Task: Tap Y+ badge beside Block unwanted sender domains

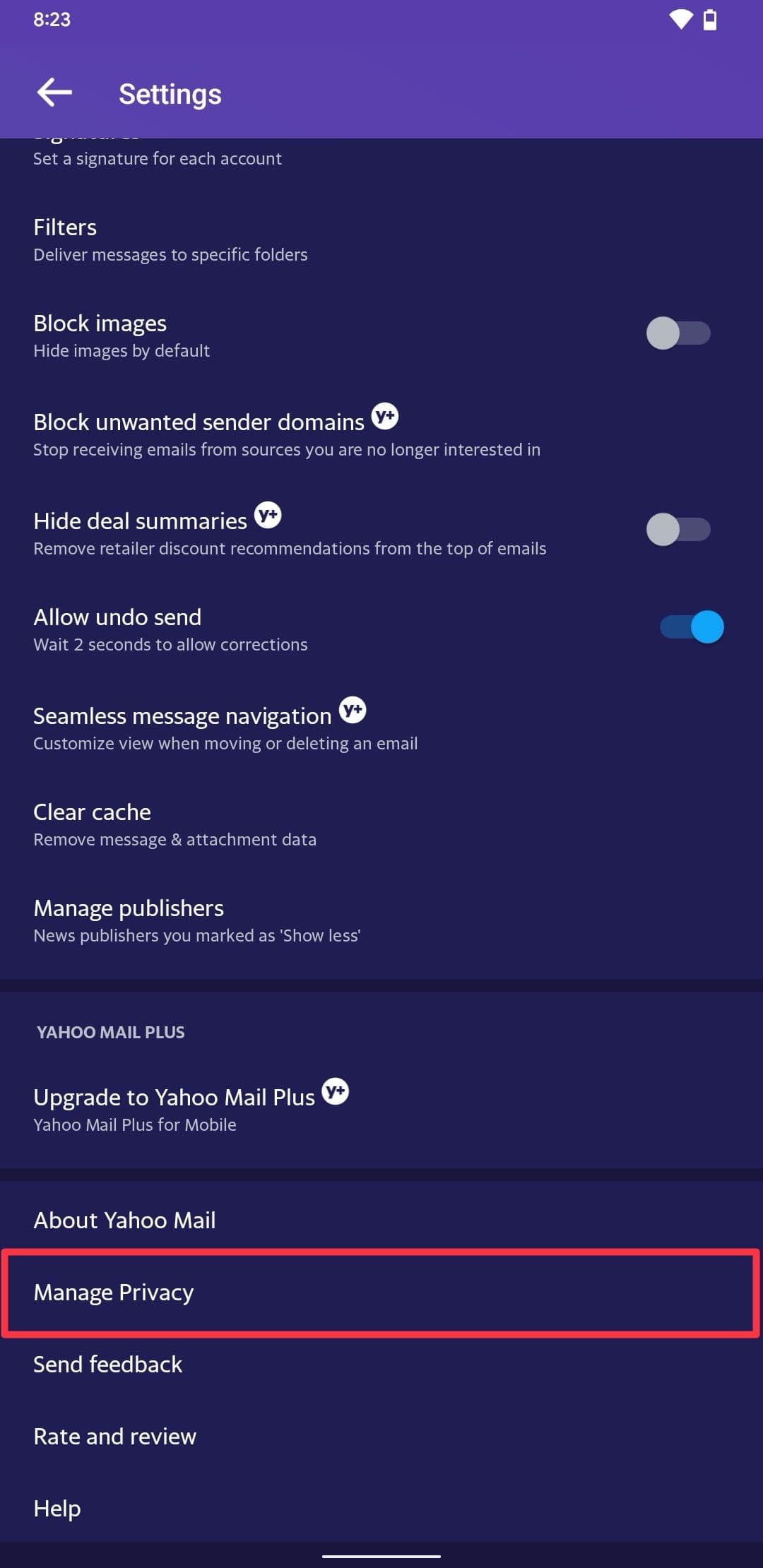Action: [x=385, y=417]
